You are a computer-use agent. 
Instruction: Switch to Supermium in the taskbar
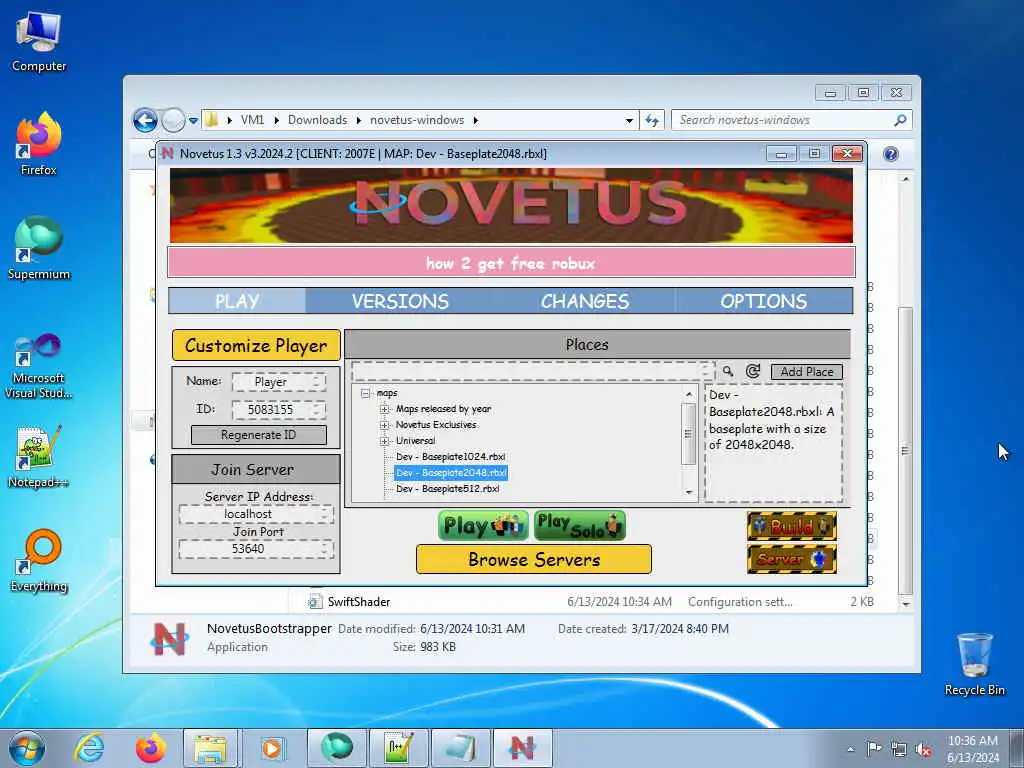[336, 748]
